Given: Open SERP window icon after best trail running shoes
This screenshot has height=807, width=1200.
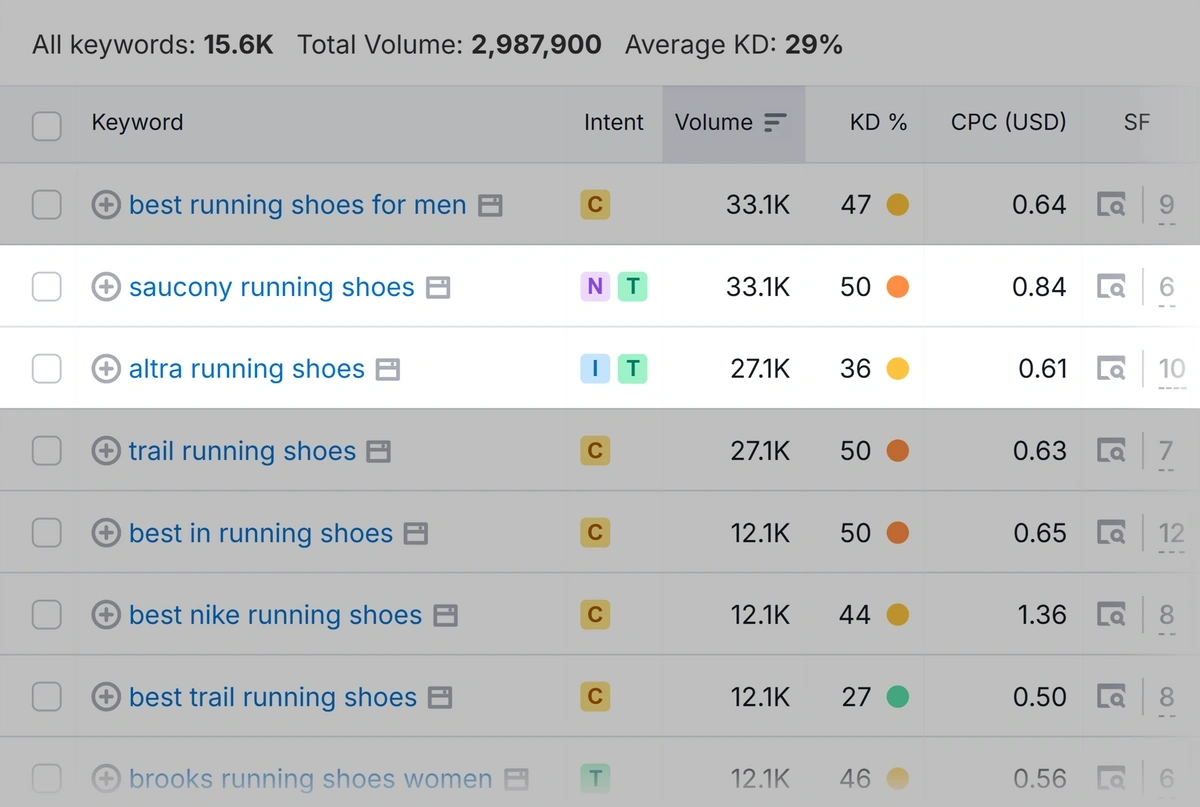Looking at the screenshot, I should [x=440, y=698].
